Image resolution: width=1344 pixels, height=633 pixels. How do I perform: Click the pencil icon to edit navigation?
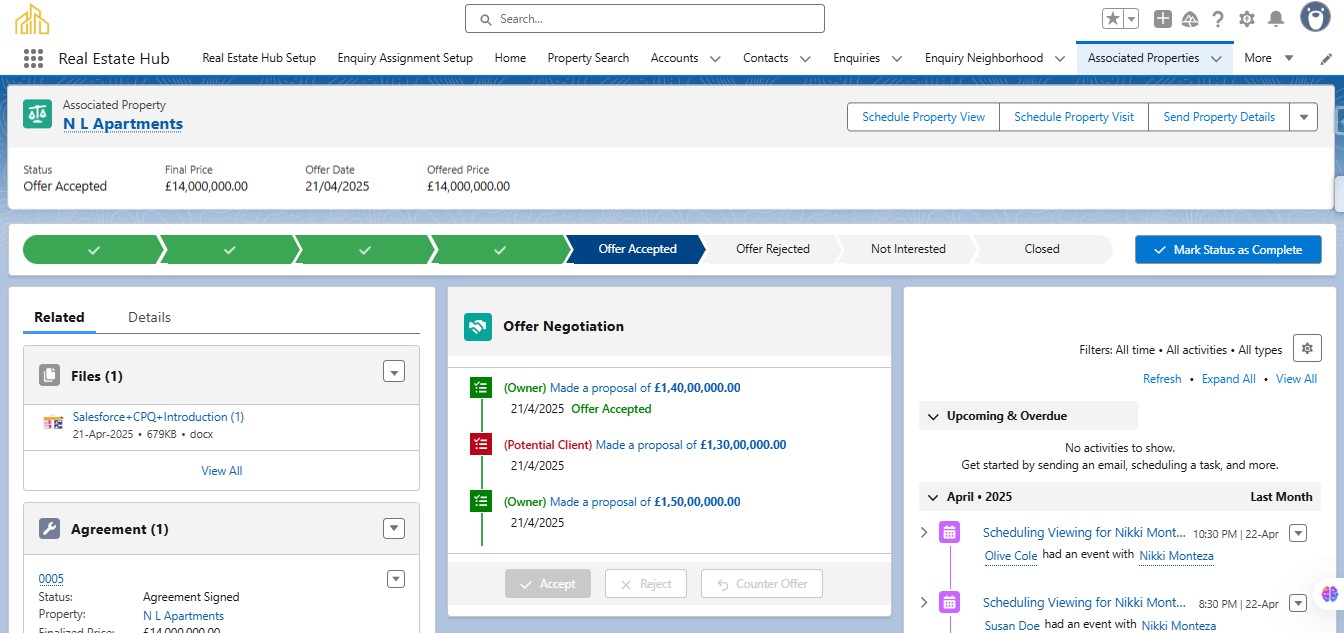[1326, 59]
